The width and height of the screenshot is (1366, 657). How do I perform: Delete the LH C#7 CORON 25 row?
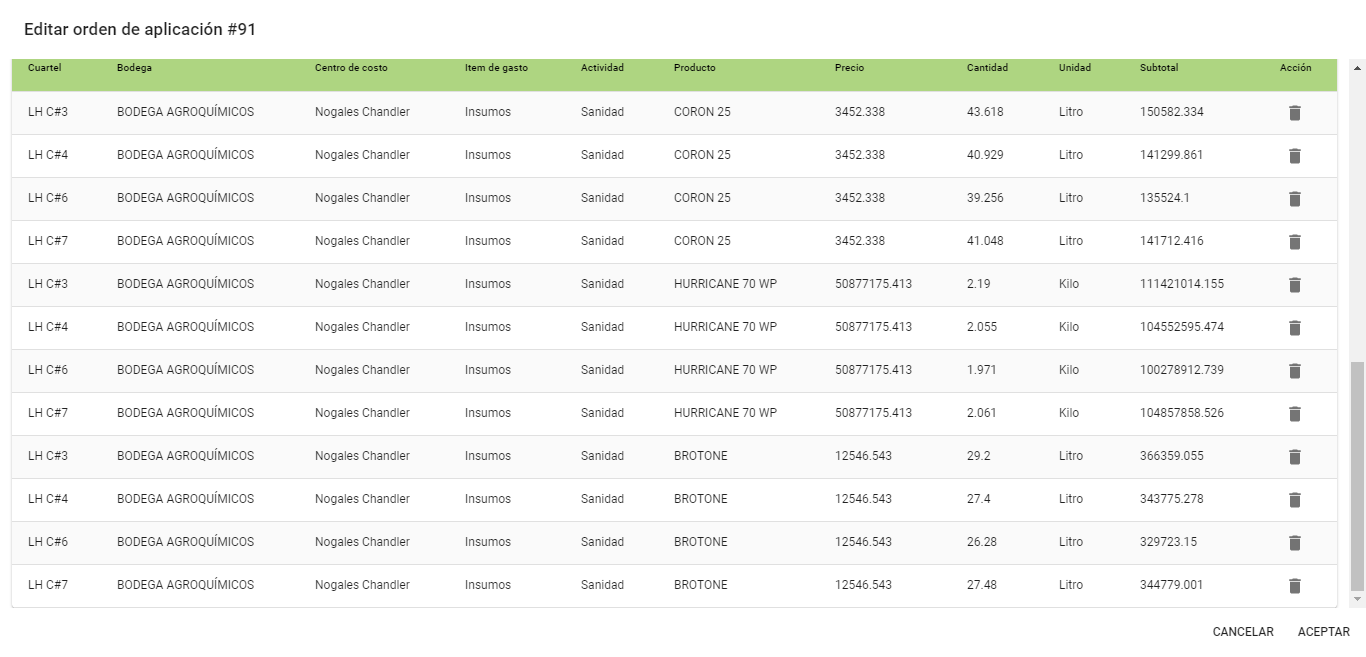(1294, 242)
